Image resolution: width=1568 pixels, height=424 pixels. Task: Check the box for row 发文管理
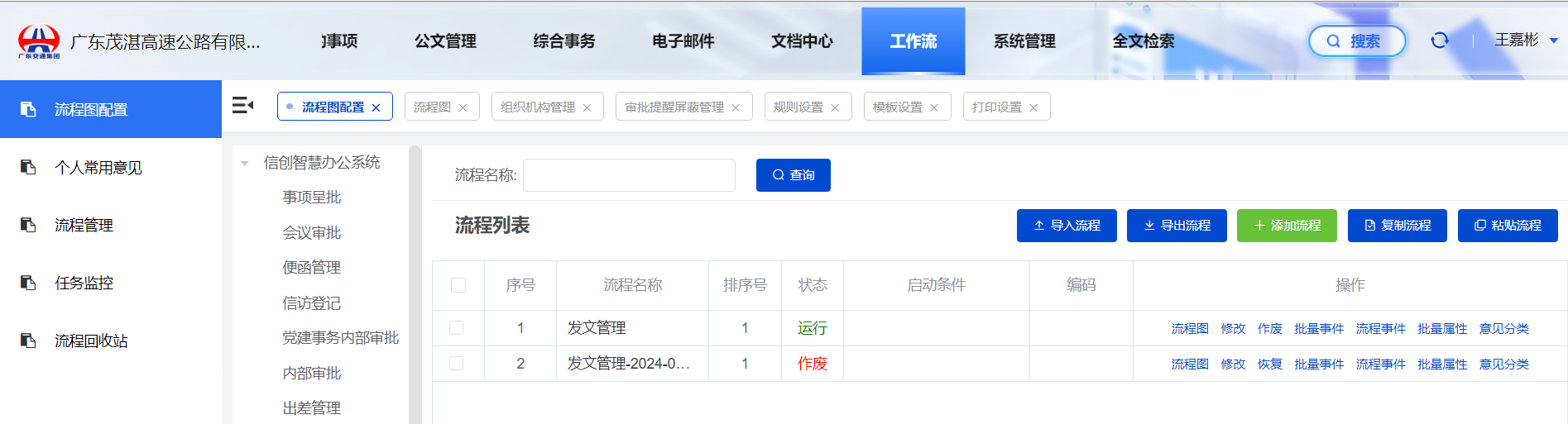(456, 328)
